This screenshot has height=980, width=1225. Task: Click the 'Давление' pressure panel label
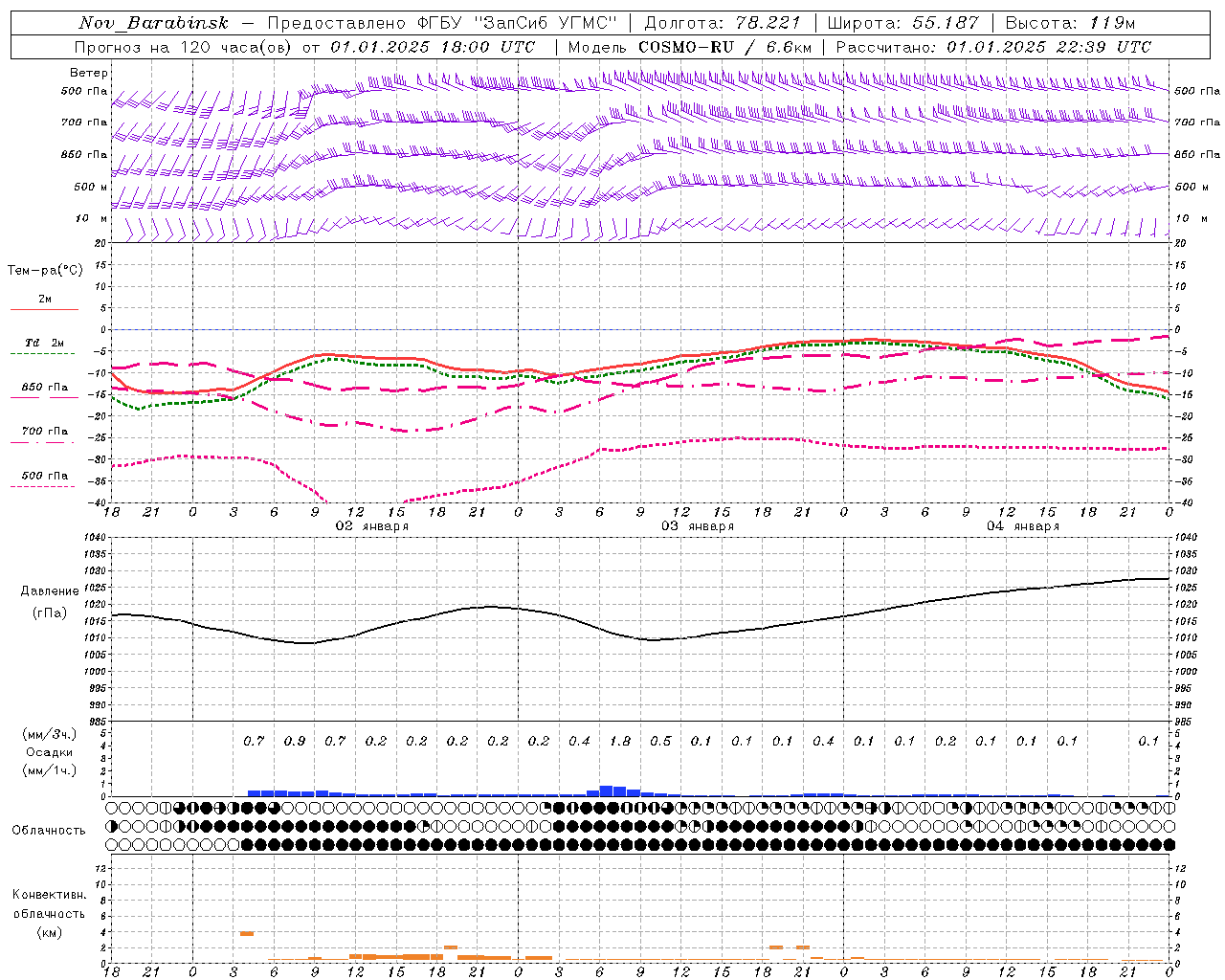tap(50, 591)
